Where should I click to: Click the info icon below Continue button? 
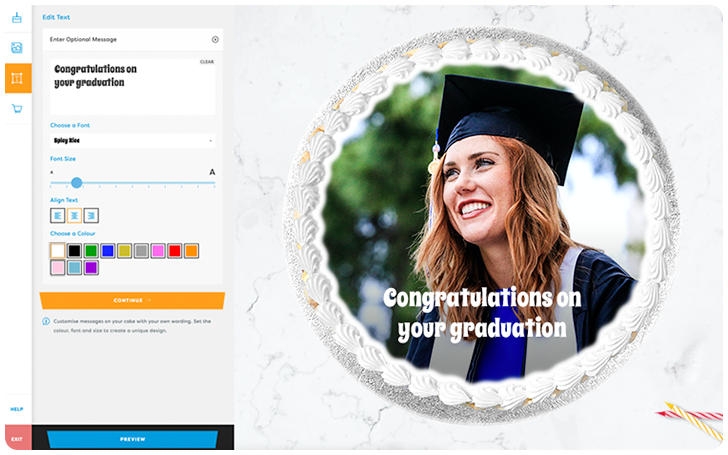[x=46, y=321]
